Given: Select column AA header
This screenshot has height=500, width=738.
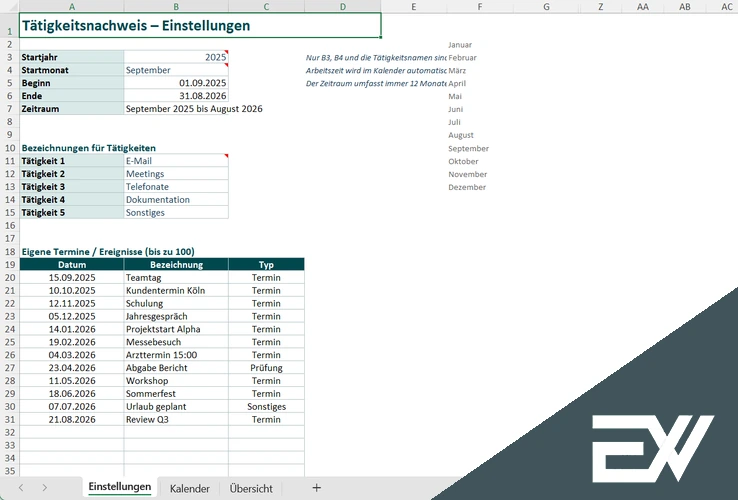Looking at the screenshot, I should 642,7.
